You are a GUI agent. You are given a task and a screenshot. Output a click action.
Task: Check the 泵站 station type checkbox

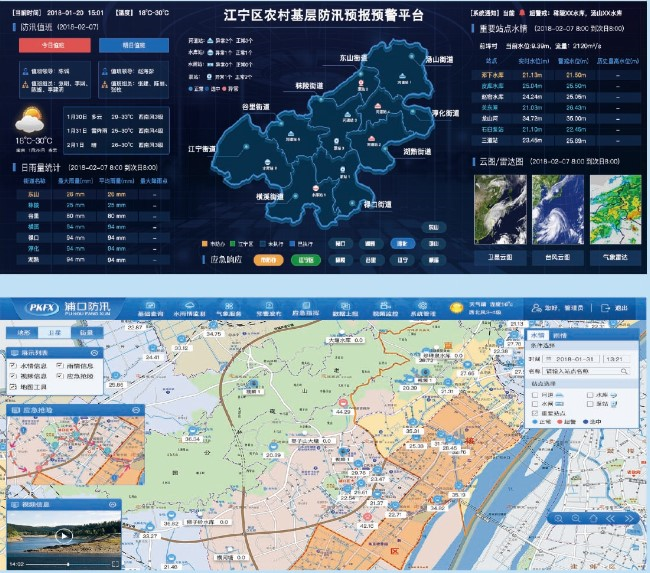point(590,404)
